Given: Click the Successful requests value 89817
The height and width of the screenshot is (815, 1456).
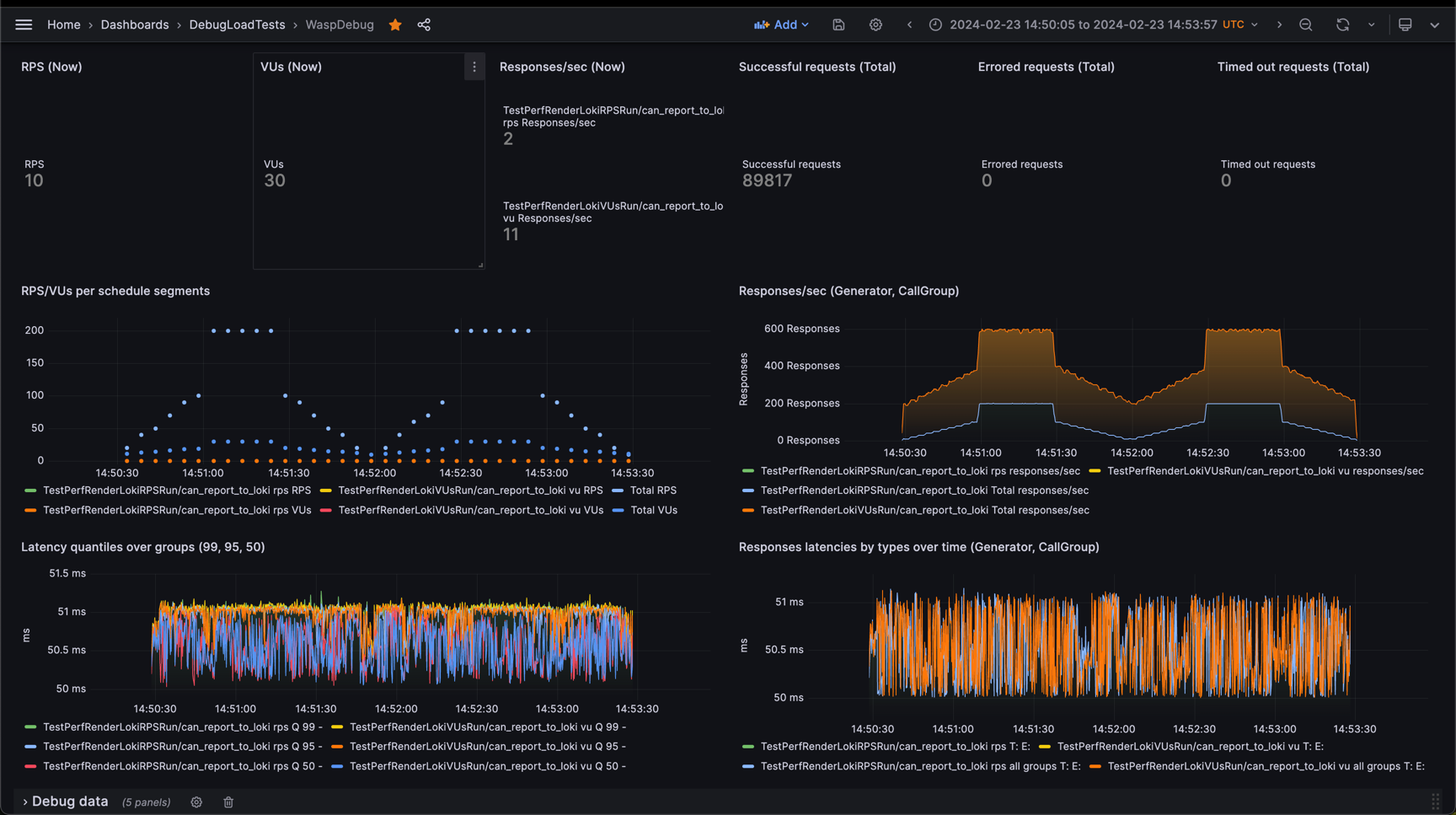Looking at the screenshot, I should [767, 180].
